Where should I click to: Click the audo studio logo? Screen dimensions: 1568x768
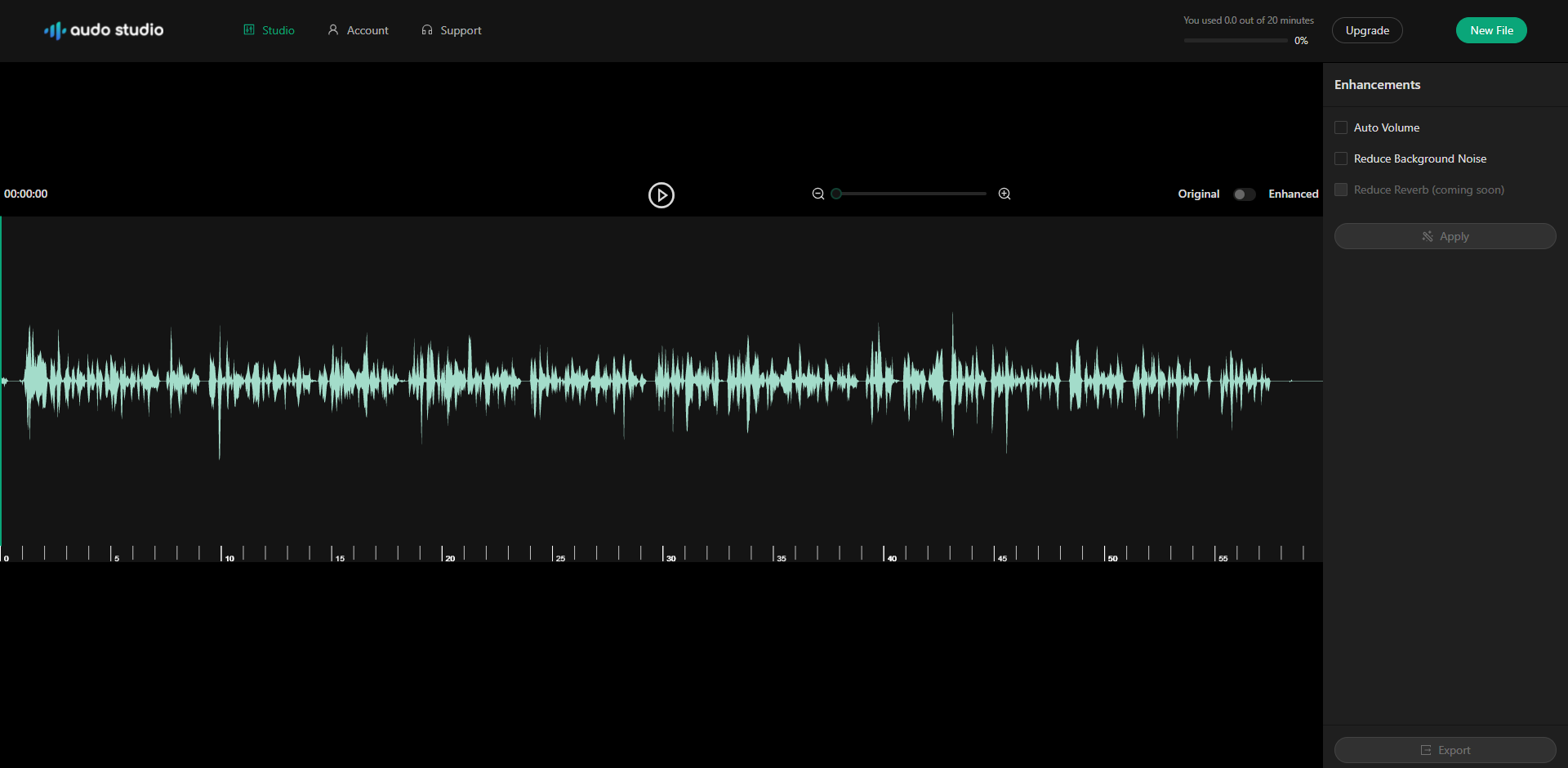click(x=104, y=30)
